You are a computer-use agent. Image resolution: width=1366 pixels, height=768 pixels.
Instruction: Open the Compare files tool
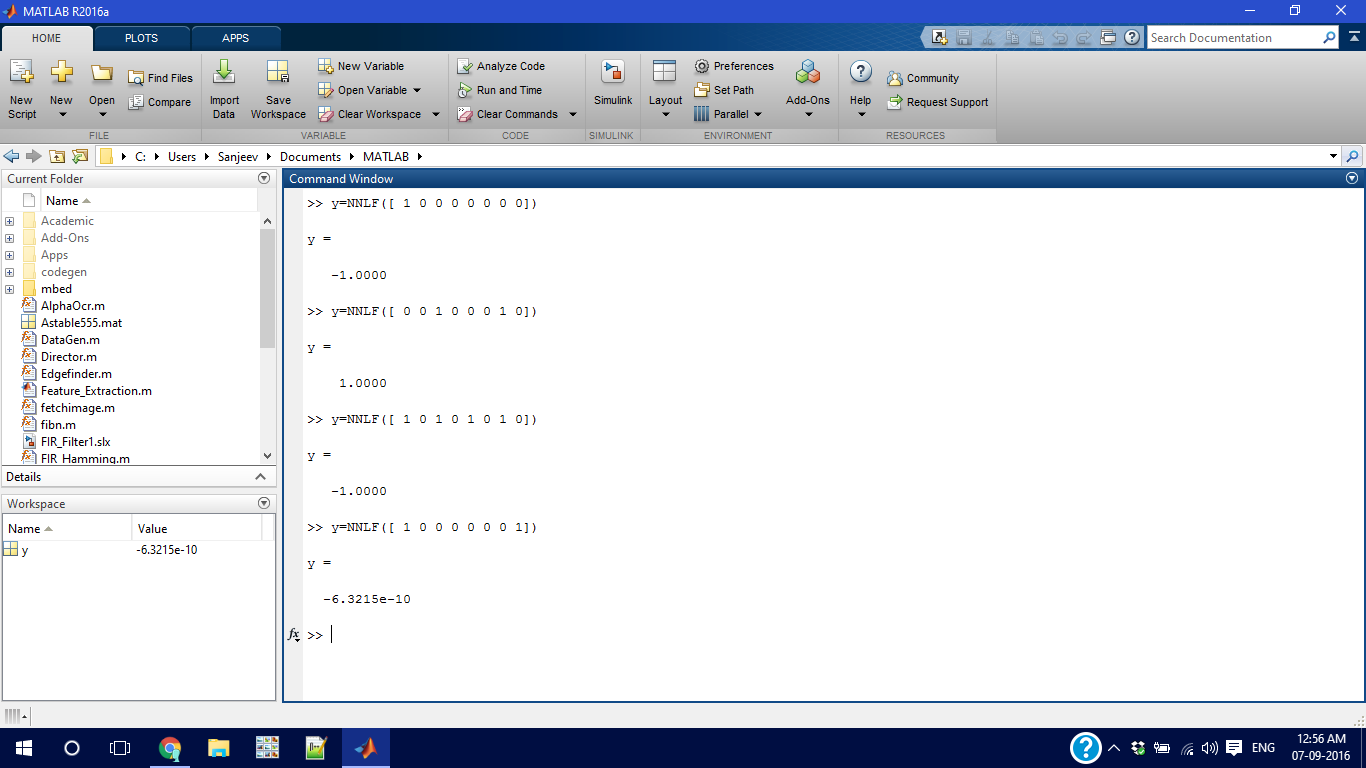click(160, 102)
